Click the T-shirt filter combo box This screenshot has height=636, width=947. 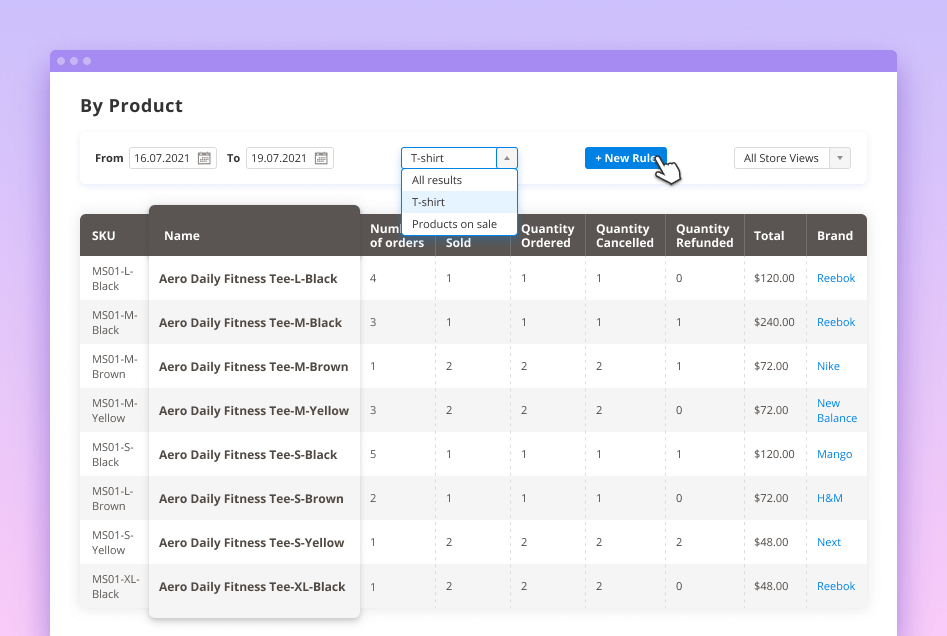[449, 158]
